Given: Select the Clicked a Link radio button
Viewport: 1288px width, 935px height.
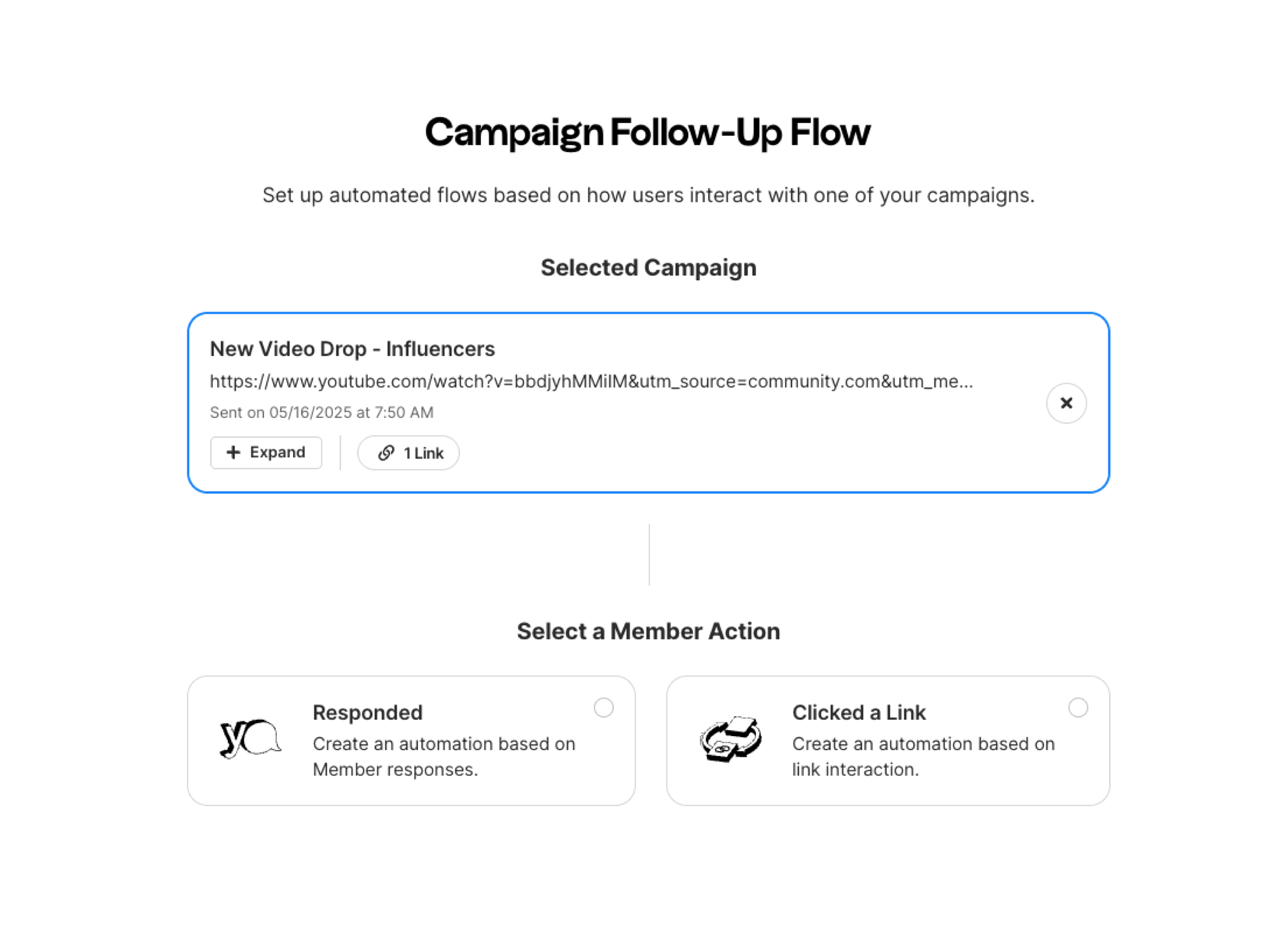Looking at the screenshot, I should [x=1079, y=708].
